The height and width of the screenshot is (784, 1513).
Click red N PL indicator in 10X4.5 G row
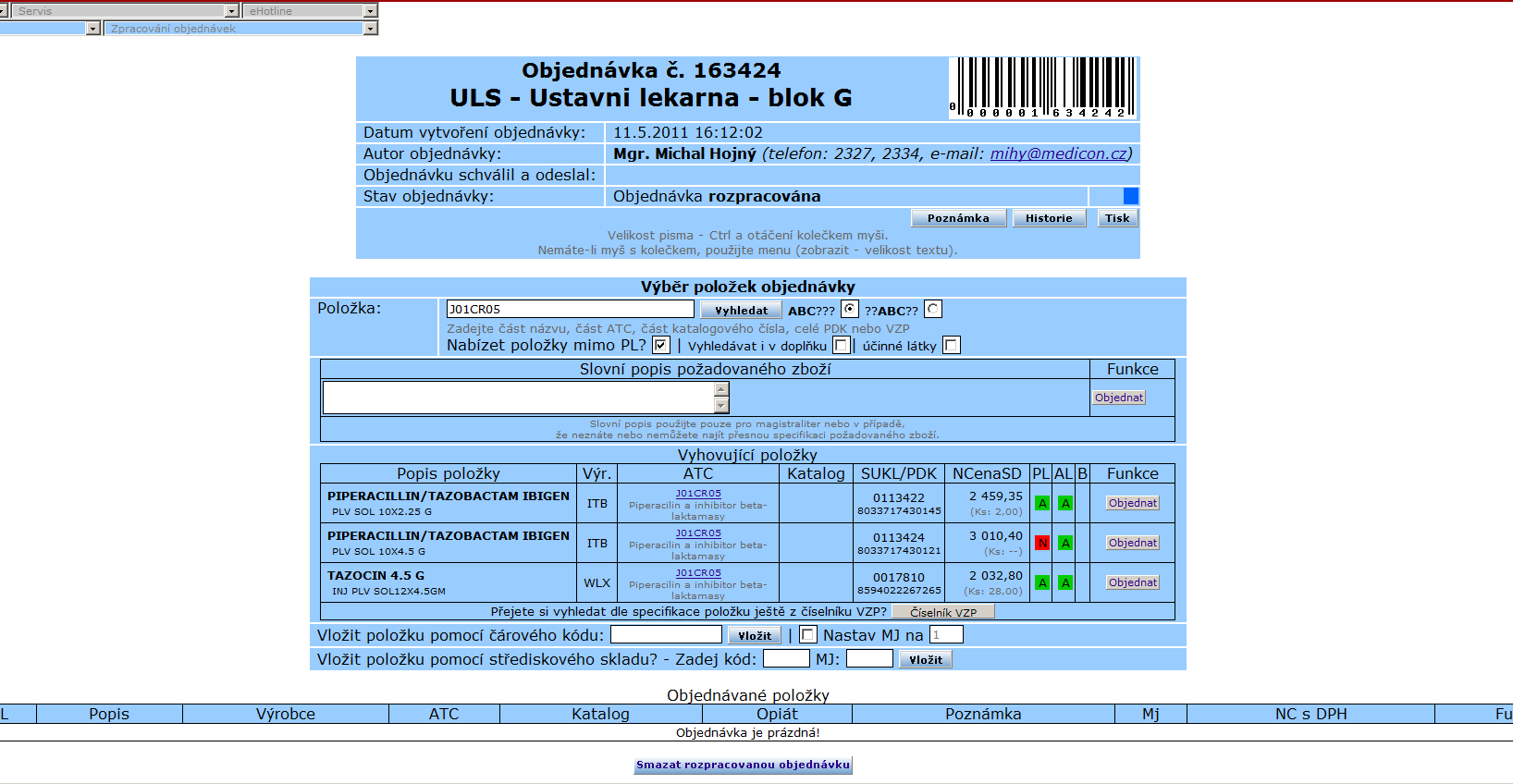(1042, 544)
